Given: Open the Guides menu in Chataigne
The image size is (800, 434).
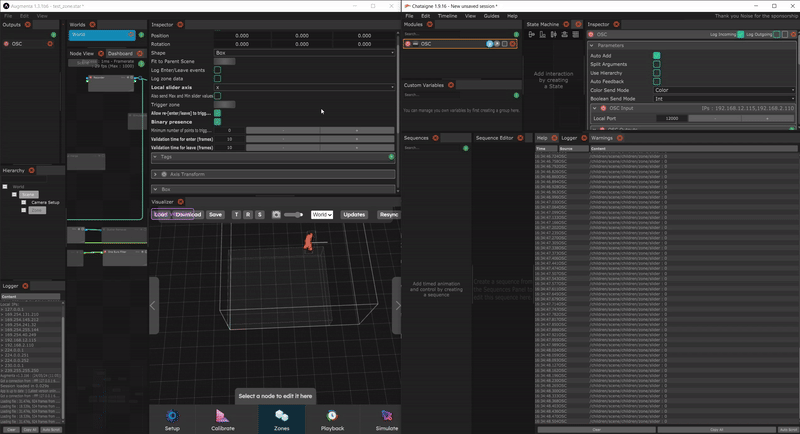Looking at the screenshot, I should pyautogui.click(x=491, y=16).
